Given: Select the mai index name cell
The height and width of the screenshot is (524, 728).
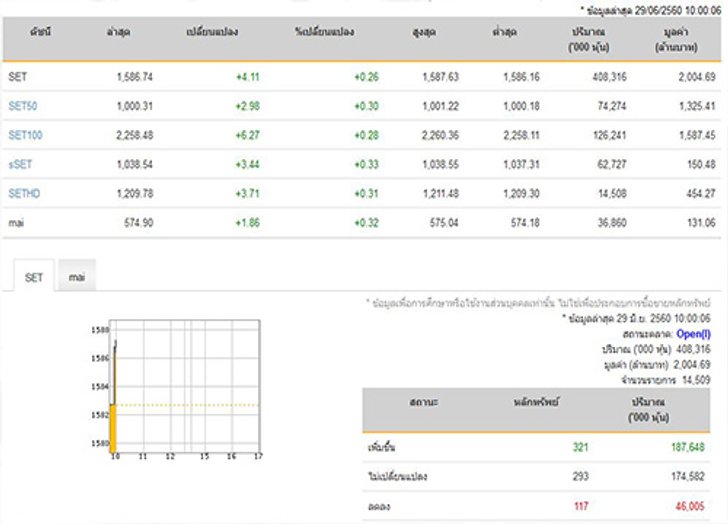Looking at the screenshot, I should (x=16, y=223).
